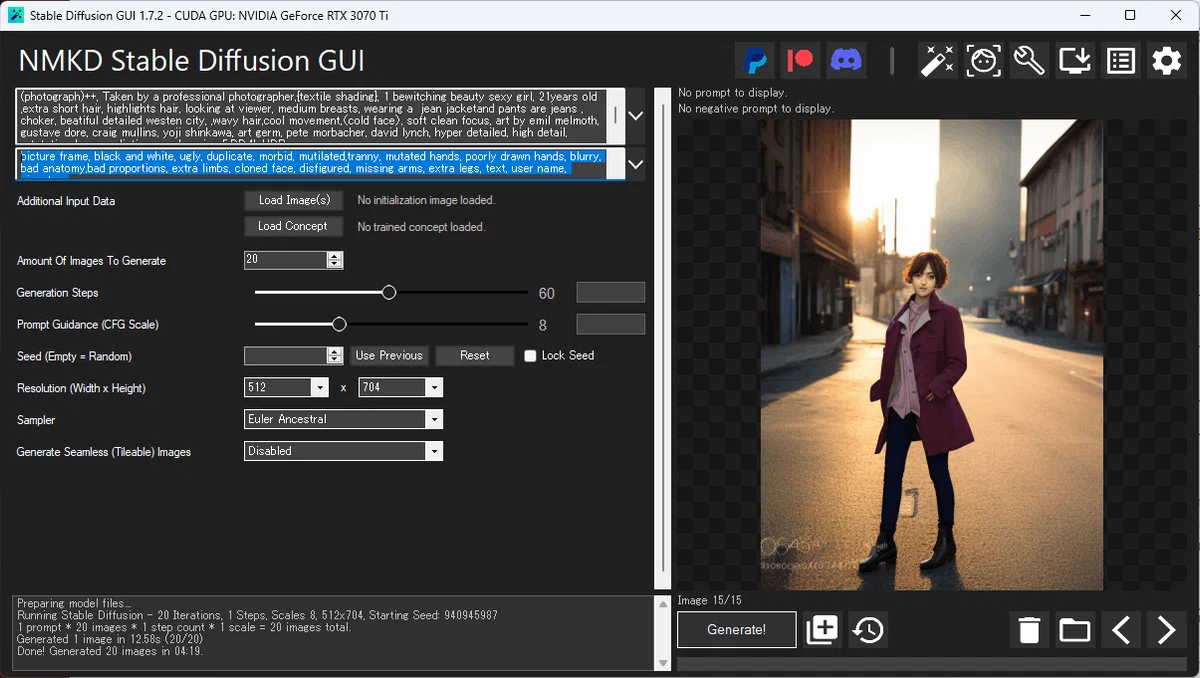Screen dimensions: 1200x678
Task: Reset the seed with Reset button
Action: tap(475, 356)
